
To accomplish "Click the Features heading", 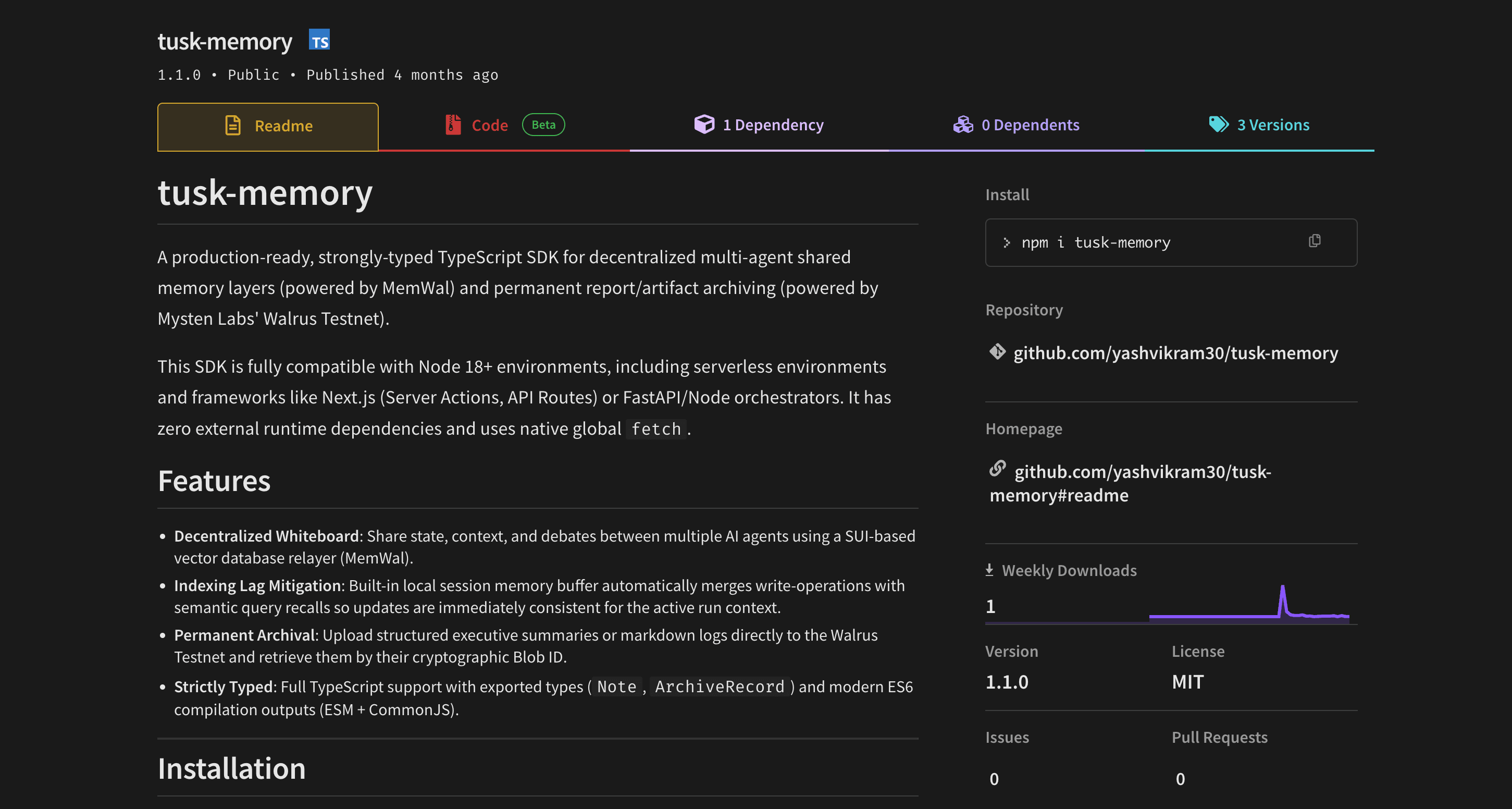I will [x=214, y=481].
